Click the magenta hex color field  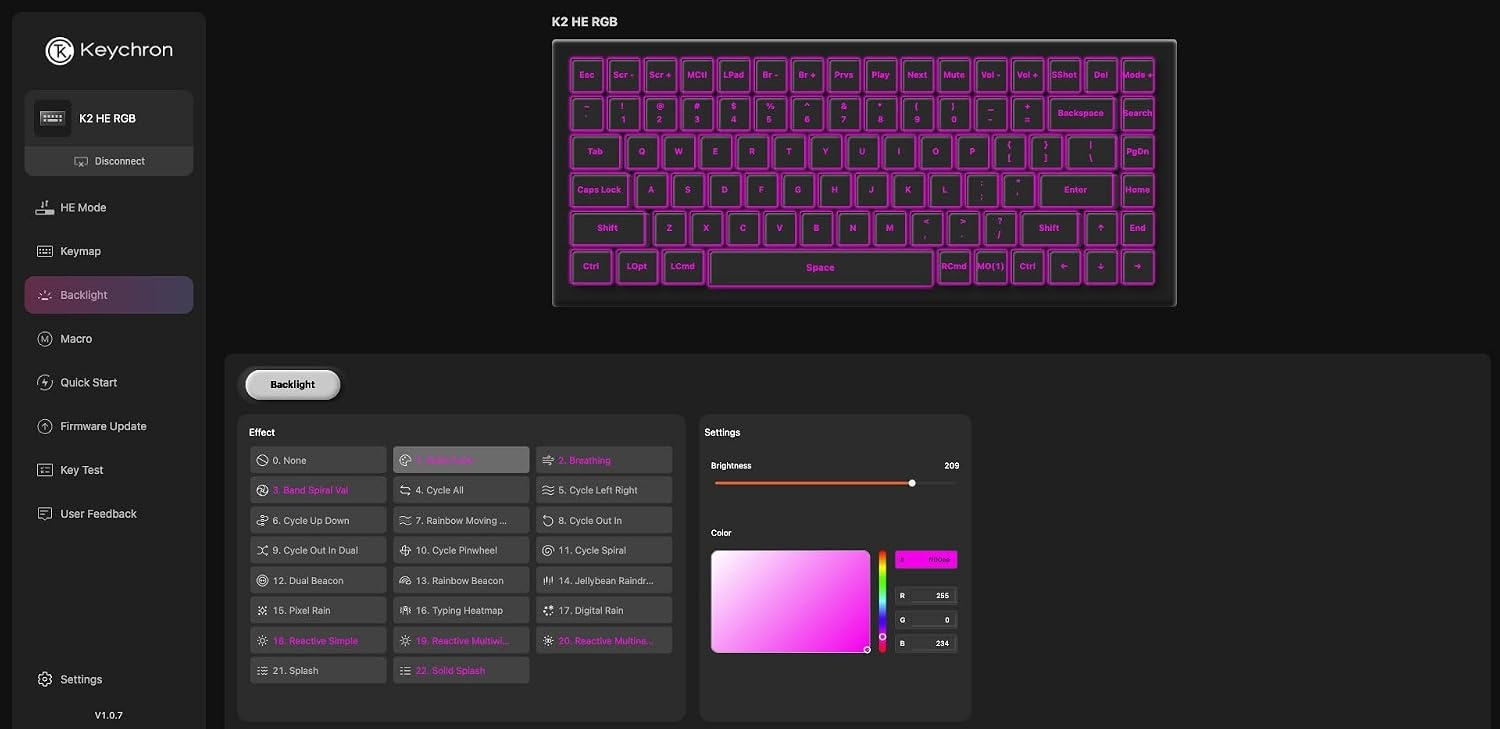click(926, 559)
